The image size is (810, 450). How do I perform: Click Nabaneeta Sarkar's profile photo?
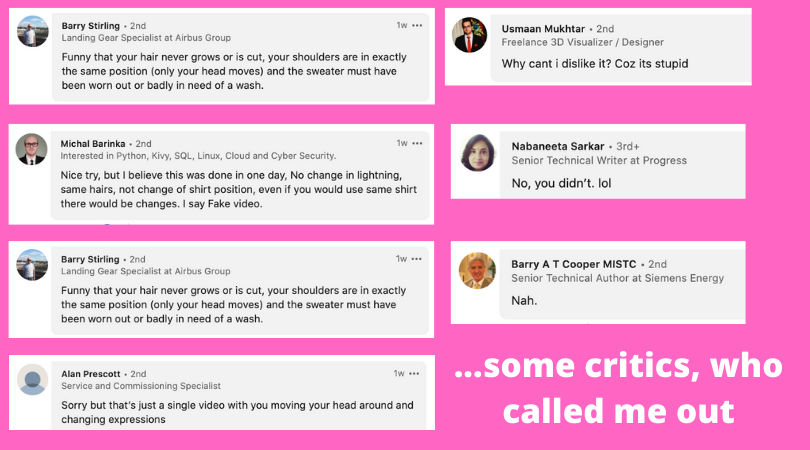click(x=478, y=153)
